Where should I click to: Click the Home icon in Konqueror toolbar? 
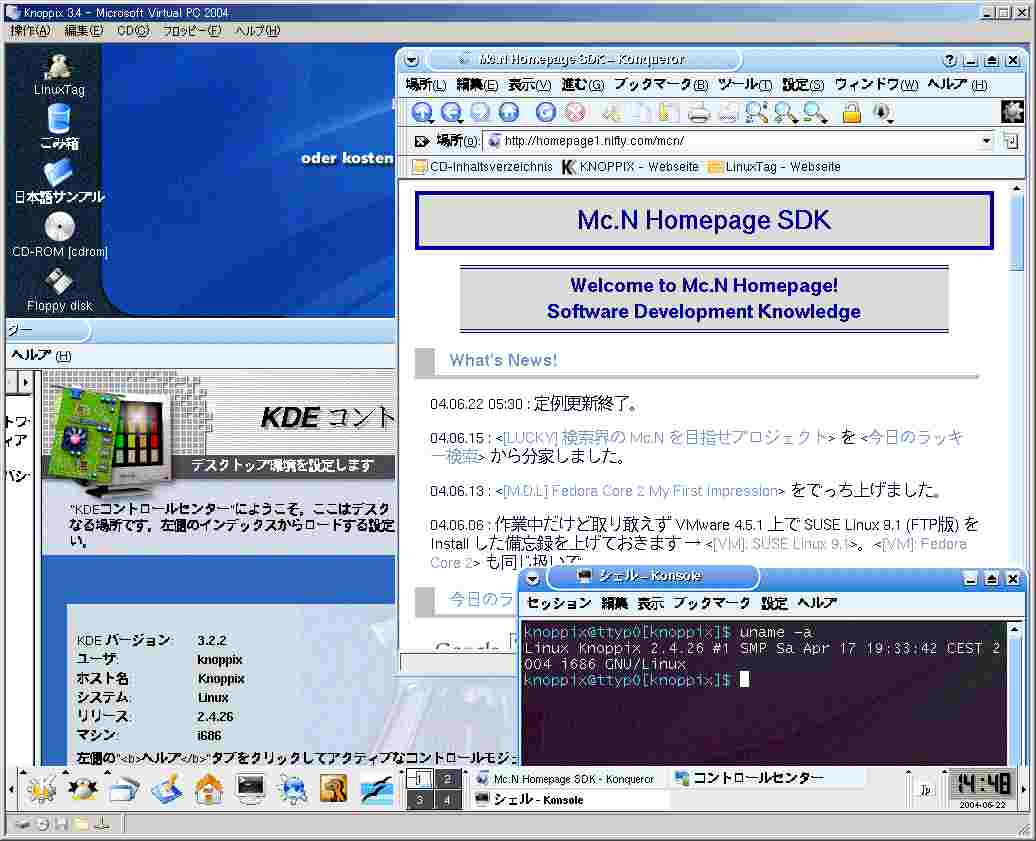click(509, 113)
